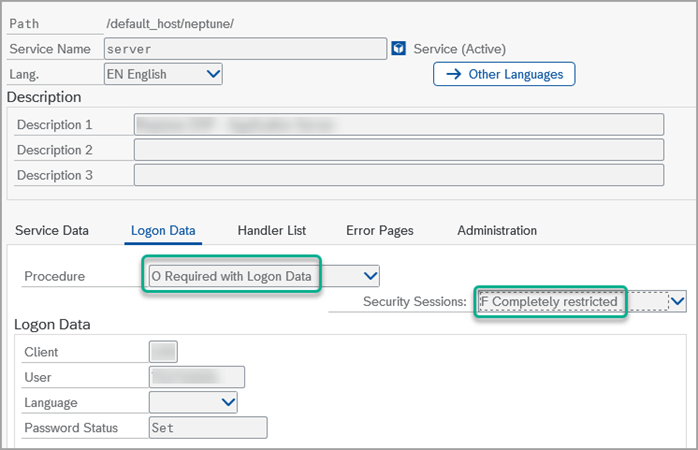Focus the Description 1 text field

coord(398,124)
